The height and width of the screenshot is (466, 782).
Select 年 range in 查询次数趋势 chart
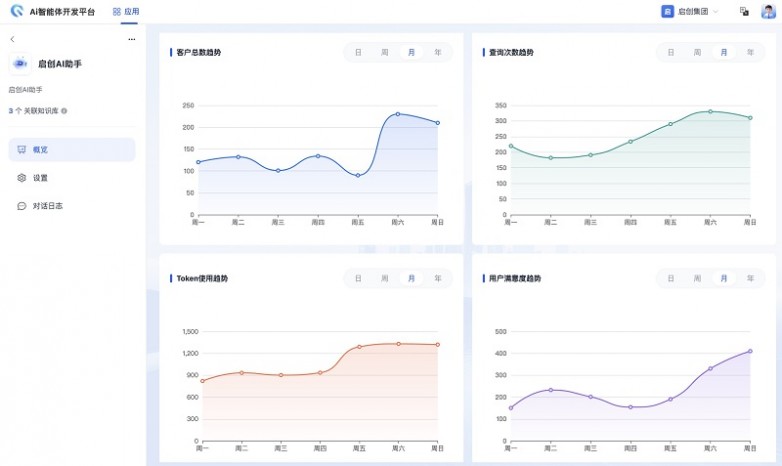(x=750, y=52)
